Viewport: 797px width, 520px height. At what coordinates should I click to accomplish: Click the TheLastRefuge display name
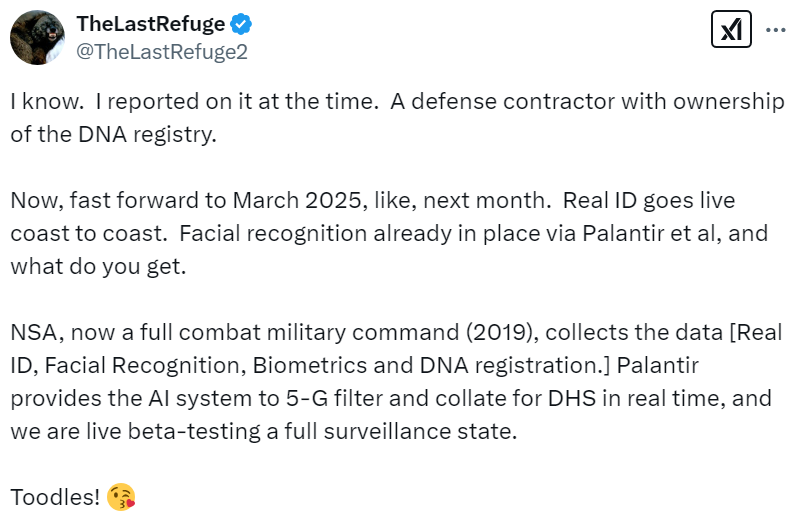pyautogui.click(x=150, y=24)
